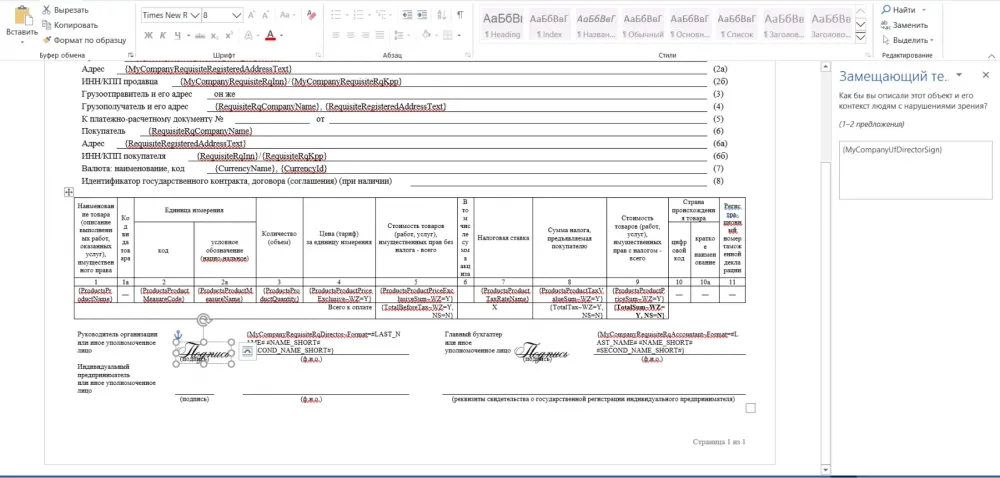Apply Обычный style from gallery
Viewport: 1000px width, 478px height.
[644, 25]
